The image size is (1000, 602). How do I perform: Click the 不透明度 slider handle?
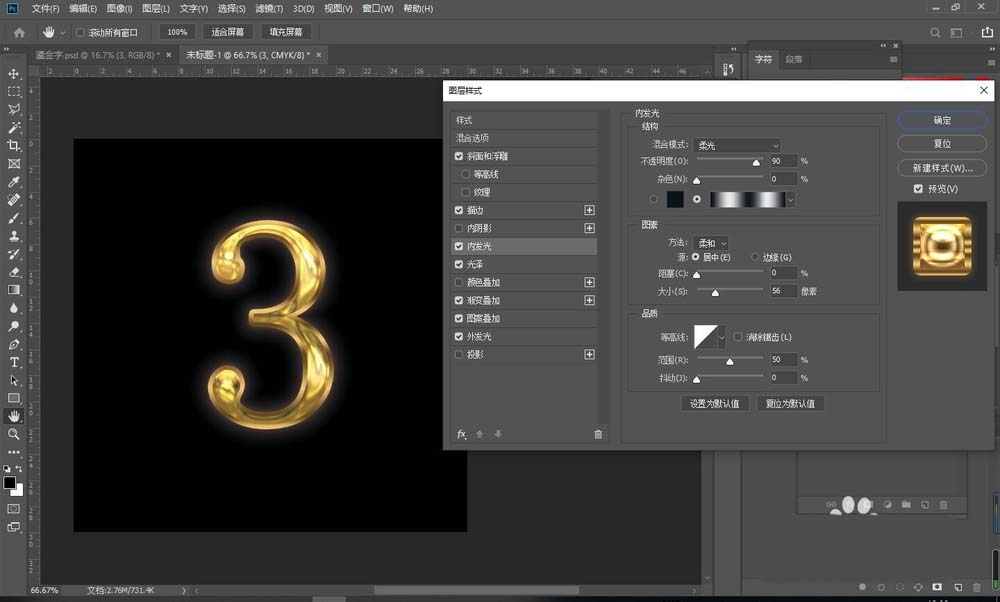[x=756, y=163]
